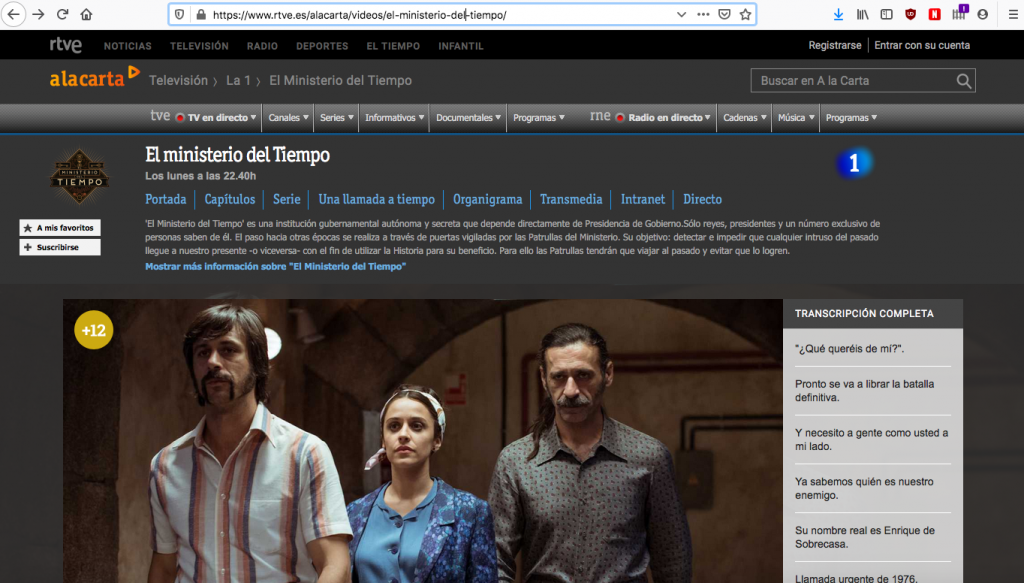
Task: Click the episode video thumbnail
Action: point(423,441)
